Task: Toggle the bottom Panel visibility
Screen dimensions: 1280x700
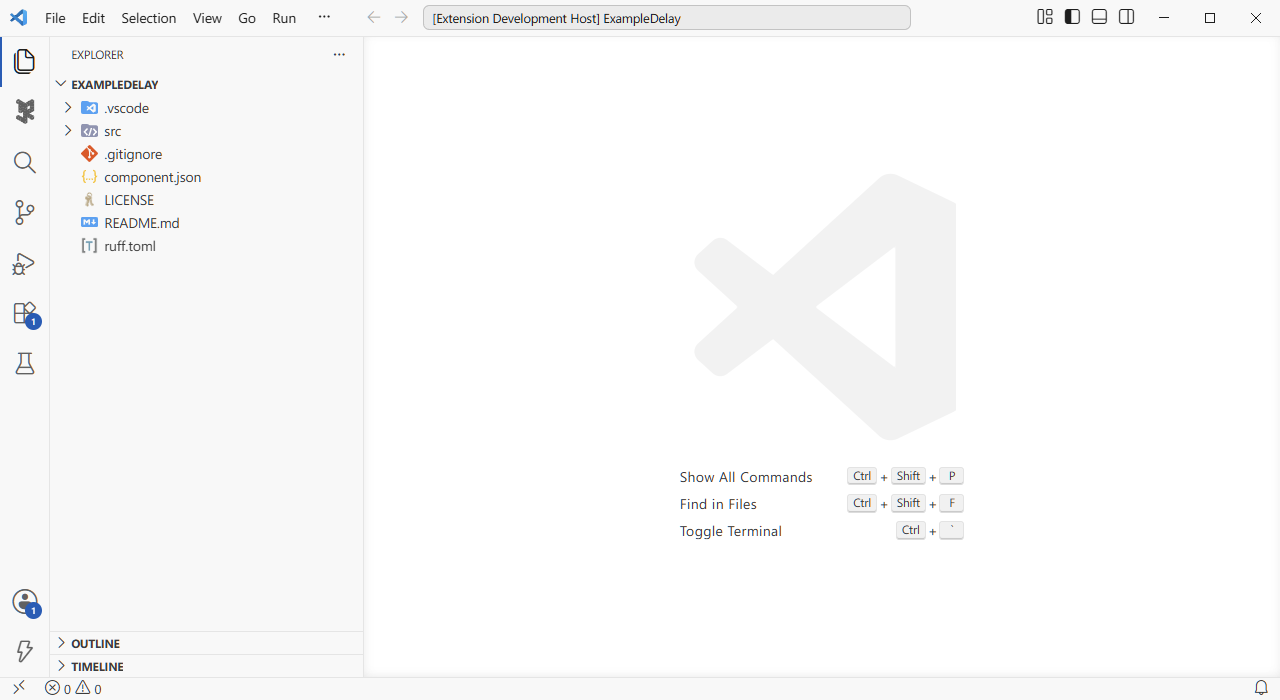Action: point(1099,17)
